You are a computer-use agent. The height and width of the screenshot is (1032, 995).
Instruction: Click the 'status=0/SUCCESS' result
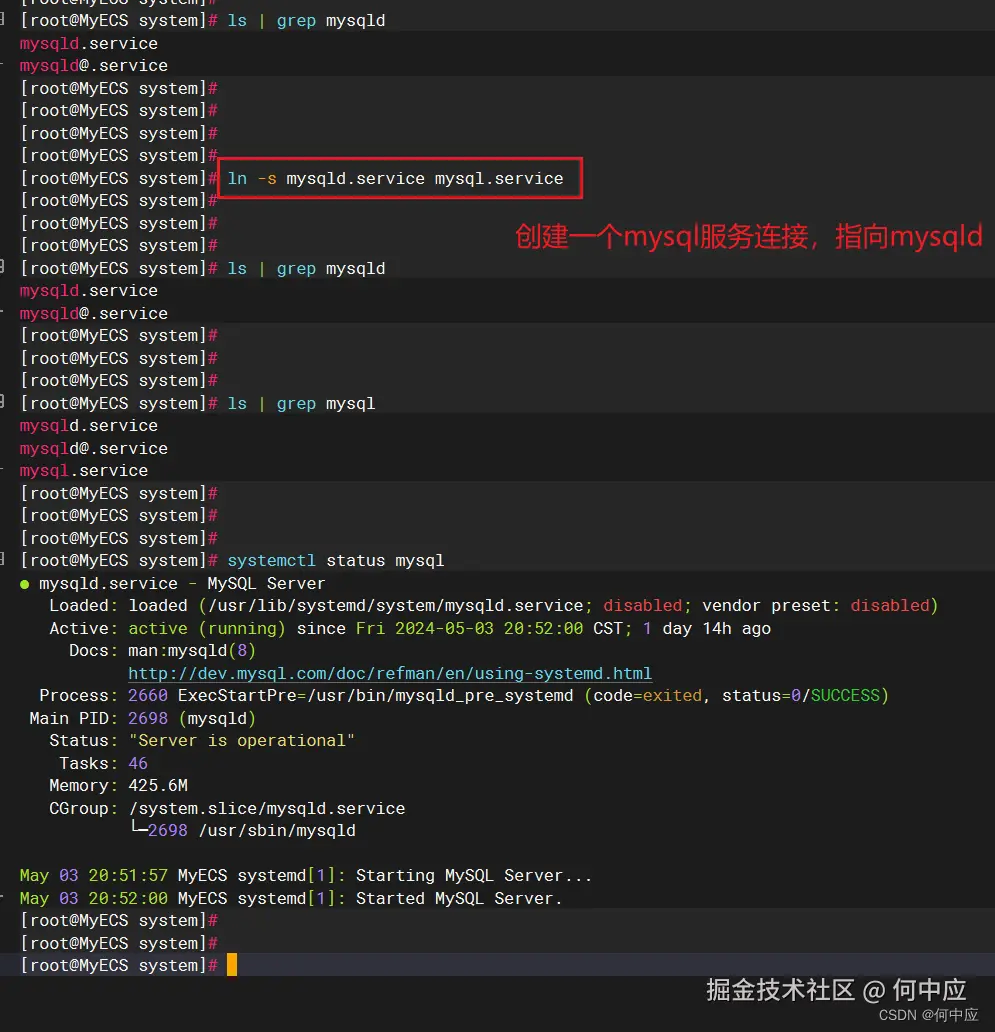pos(801,696)
